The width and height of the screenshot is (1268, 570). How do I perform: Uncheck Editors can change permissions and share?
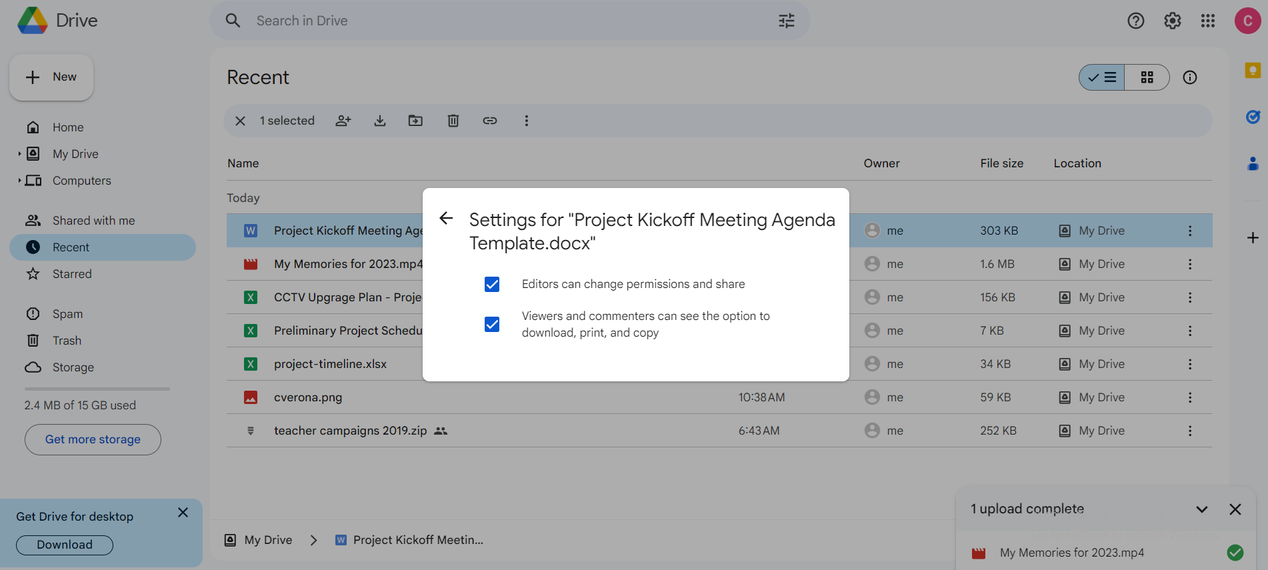pos(492,285)
